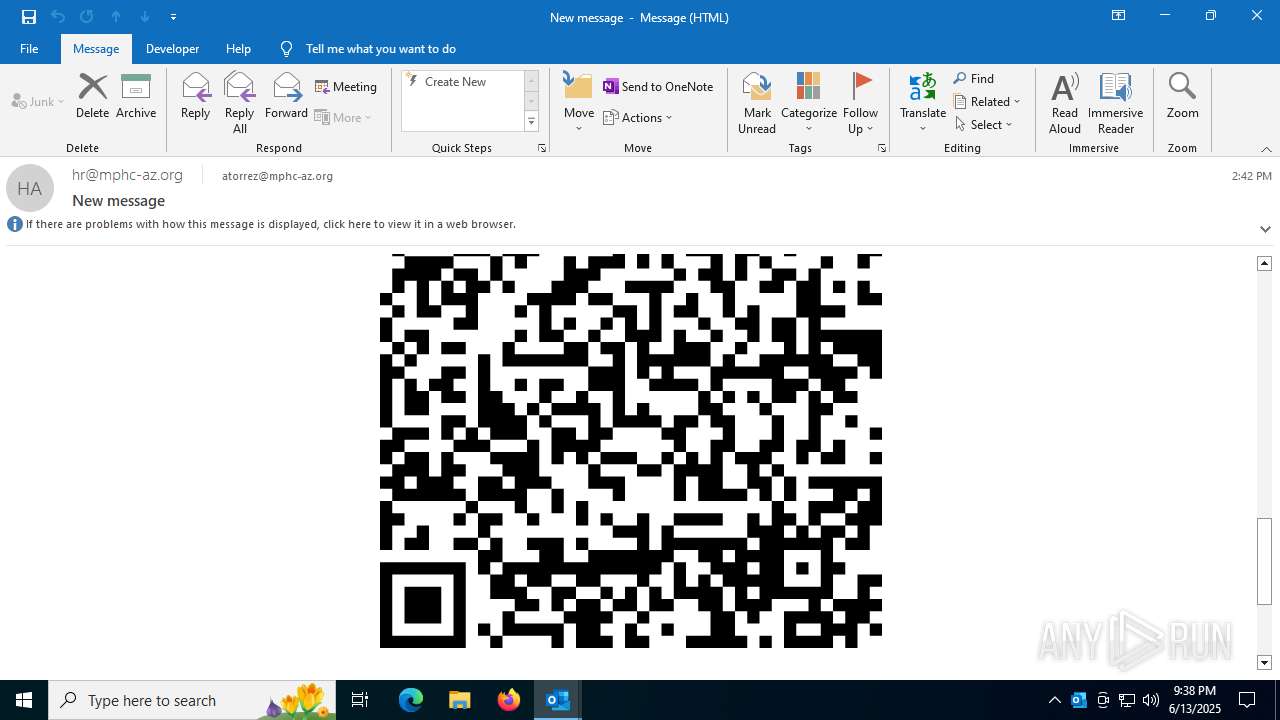
Task: Send message to OneNote
Action: 658,87
